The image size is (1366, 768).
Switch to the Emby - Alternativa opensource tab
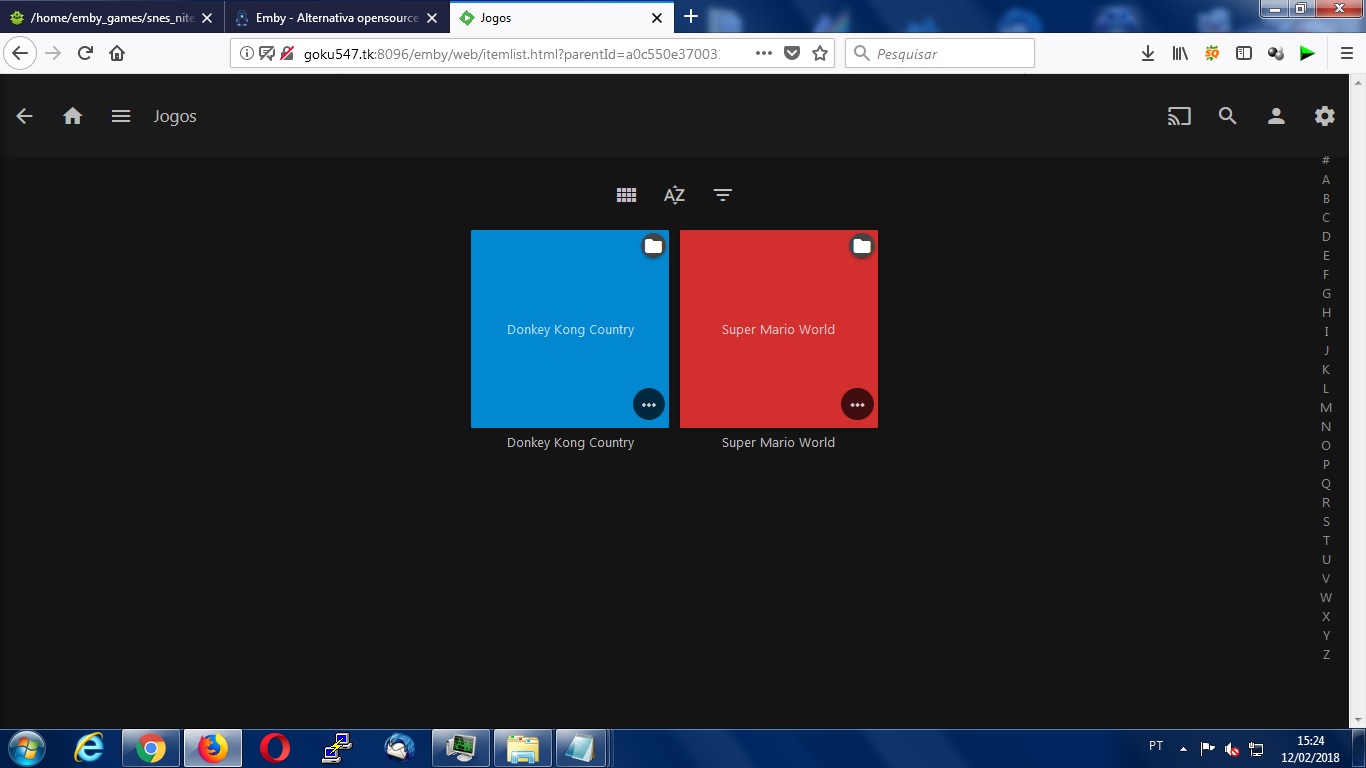pos(336,18)
